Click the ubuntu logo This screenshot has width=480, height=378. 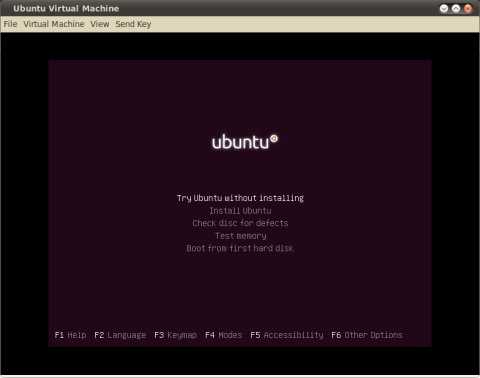tap(245, 142)
